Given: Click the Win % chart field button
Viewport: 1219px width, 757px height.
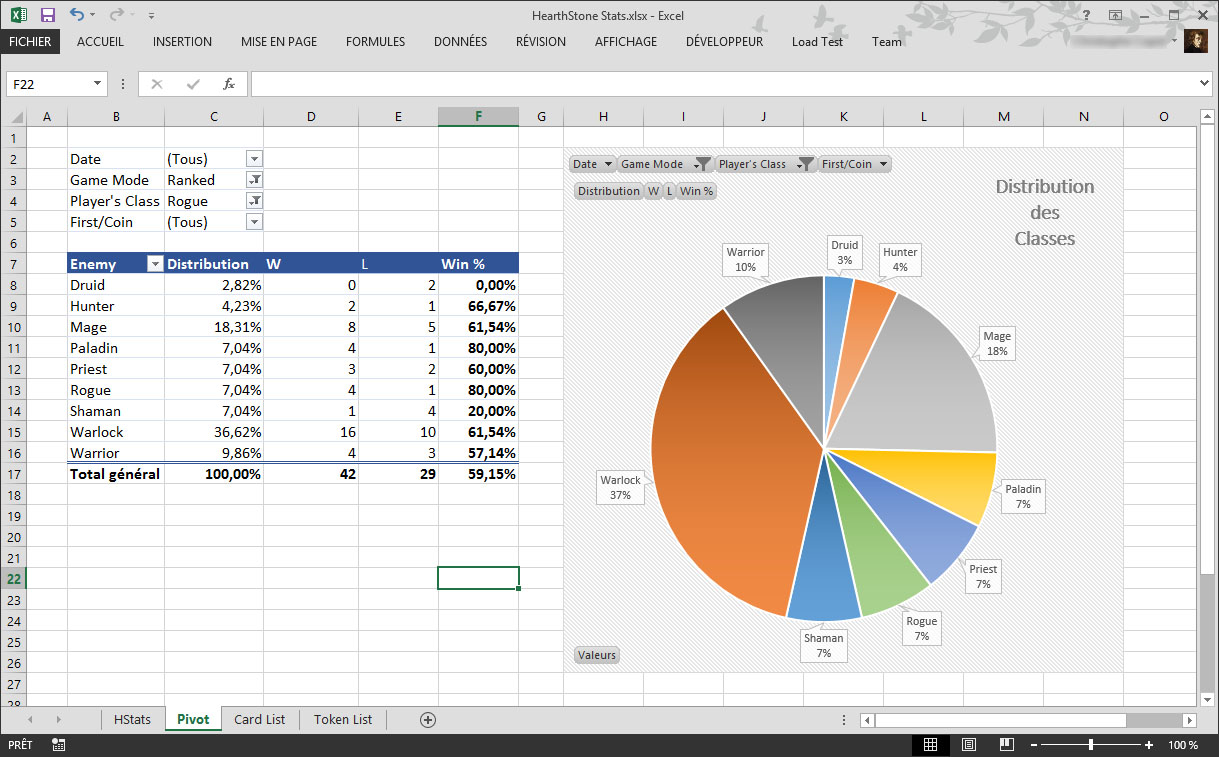Looking at the screenshot, I should [x=697, y=191].
